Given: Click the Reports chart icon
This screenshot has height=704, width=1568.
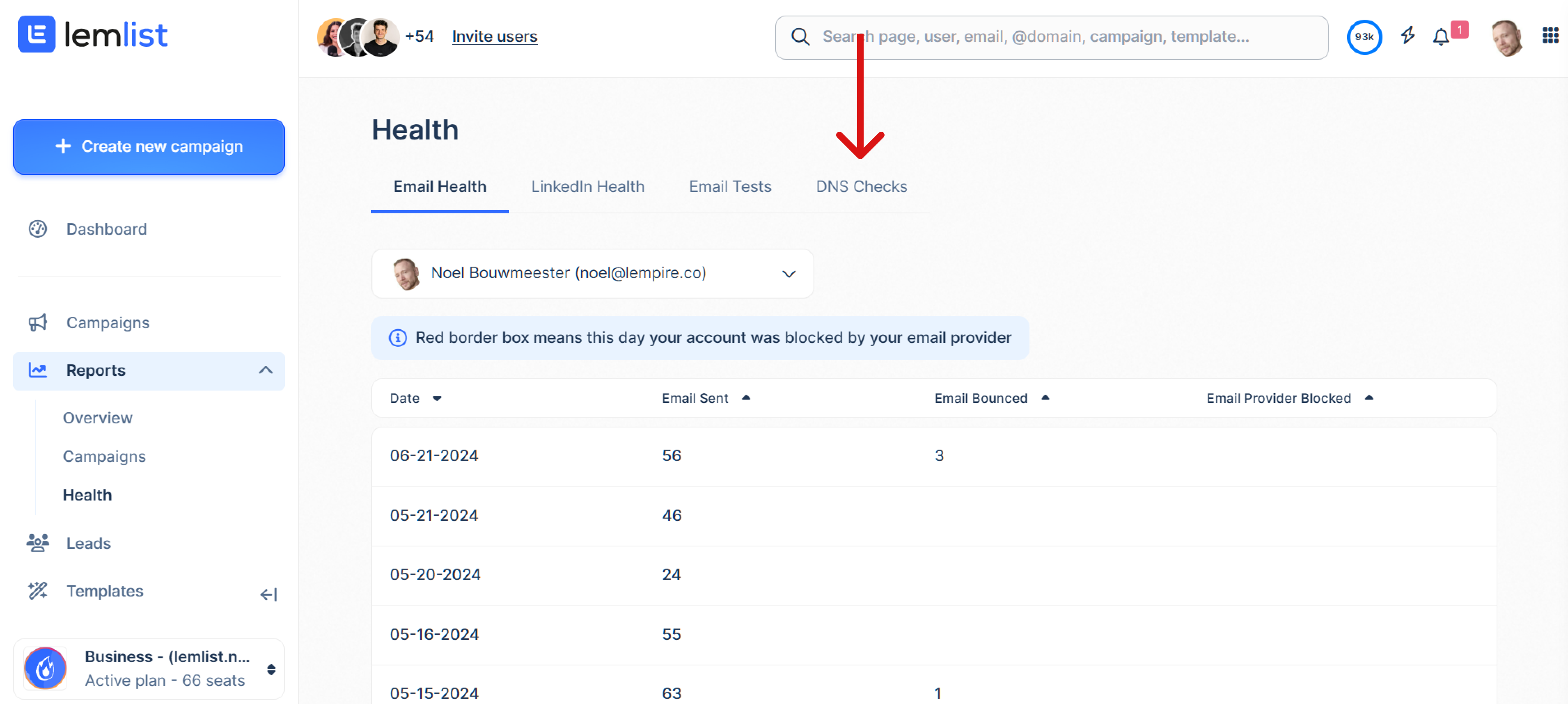Looking at the screenshot, I should coord(38,370).
